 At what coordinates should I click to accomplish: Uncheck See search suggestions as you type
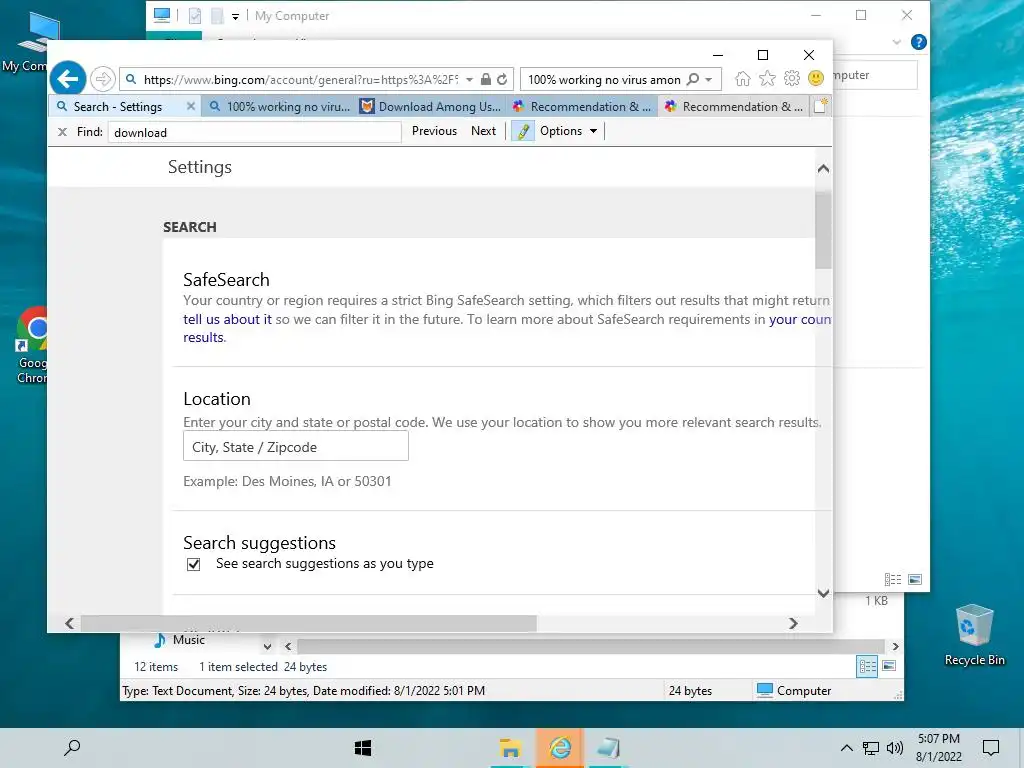click(x=193, y=564)
